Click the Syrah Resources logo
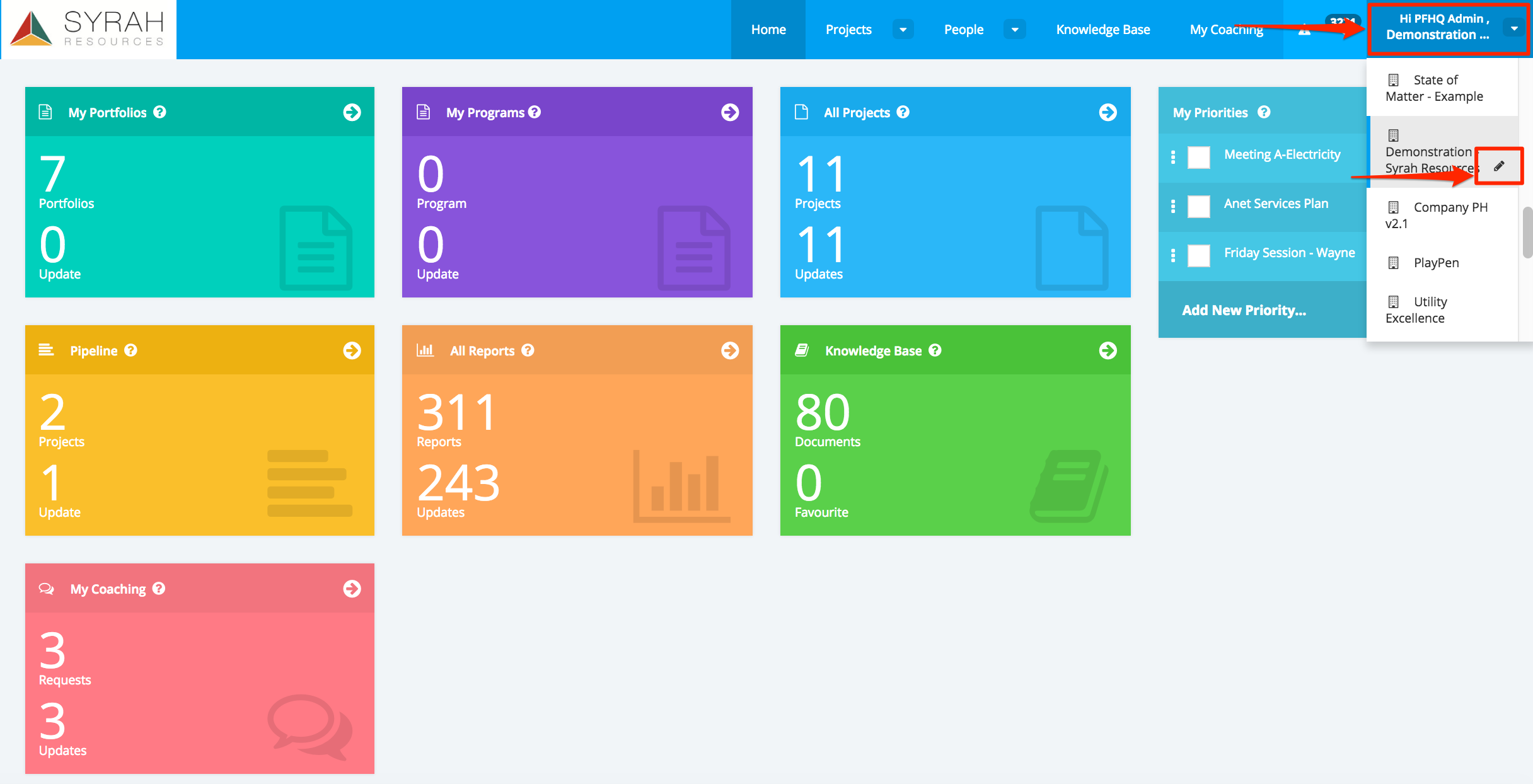Image resolution: width=1533 pixels, height=784 pixels. pyautogui.click(x=88, y=29)
